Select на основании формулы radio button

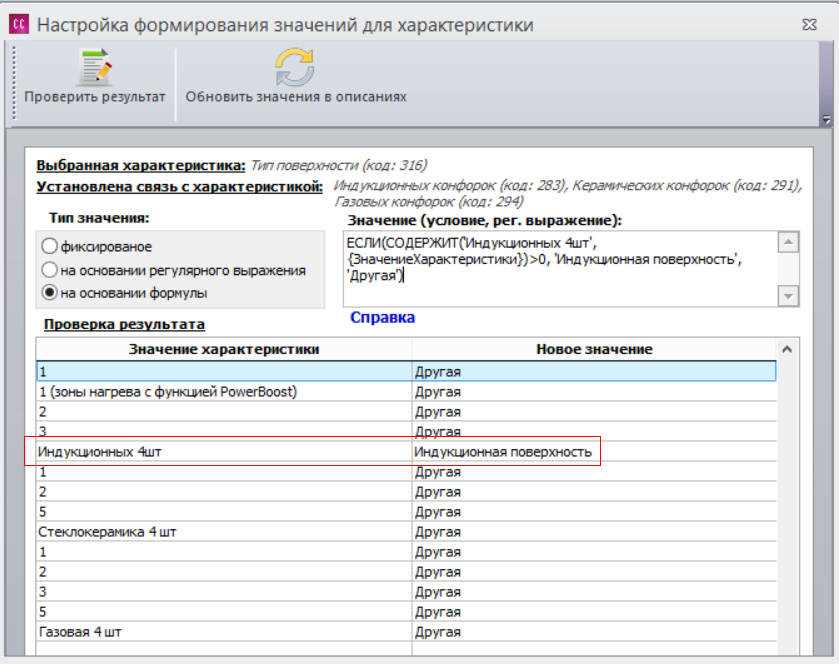tap(49, 293)
